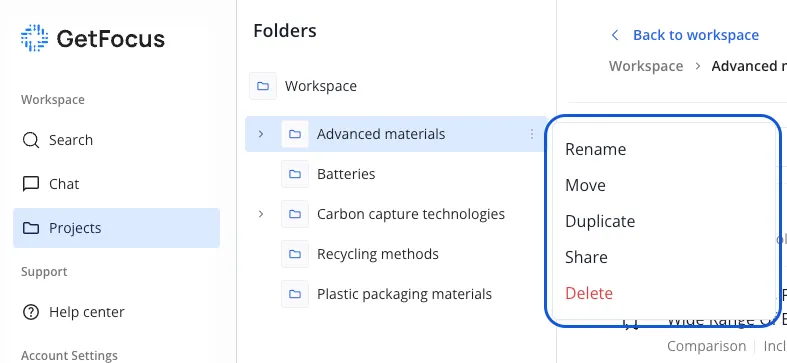Open Projects in the sidebar

coord(116,228)
